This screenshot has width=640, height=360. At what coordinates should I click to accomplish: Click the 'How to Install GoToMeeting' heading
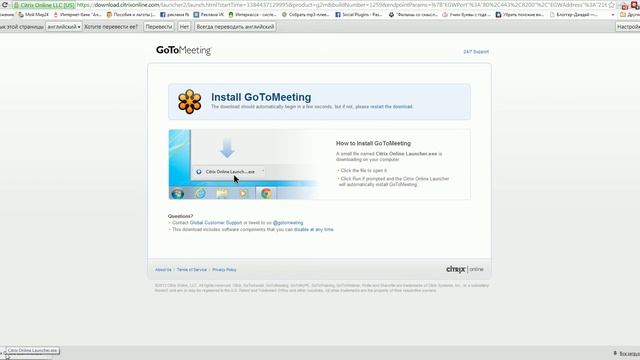[373, 143]
